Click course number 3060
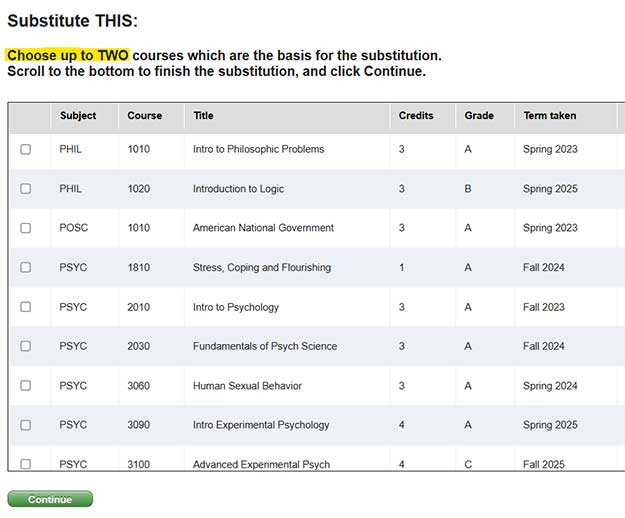 tap(139, 386)
